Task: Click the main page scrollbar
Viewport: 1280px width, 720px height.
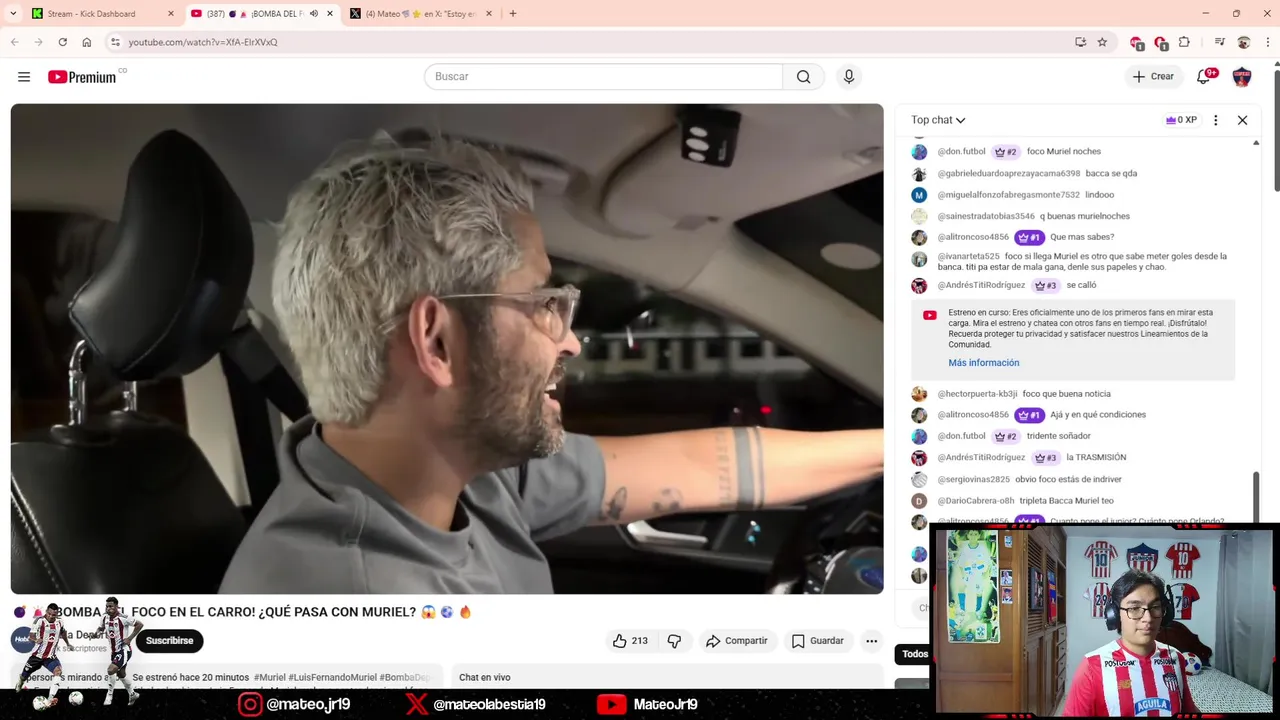Action: pos(1276,130)
